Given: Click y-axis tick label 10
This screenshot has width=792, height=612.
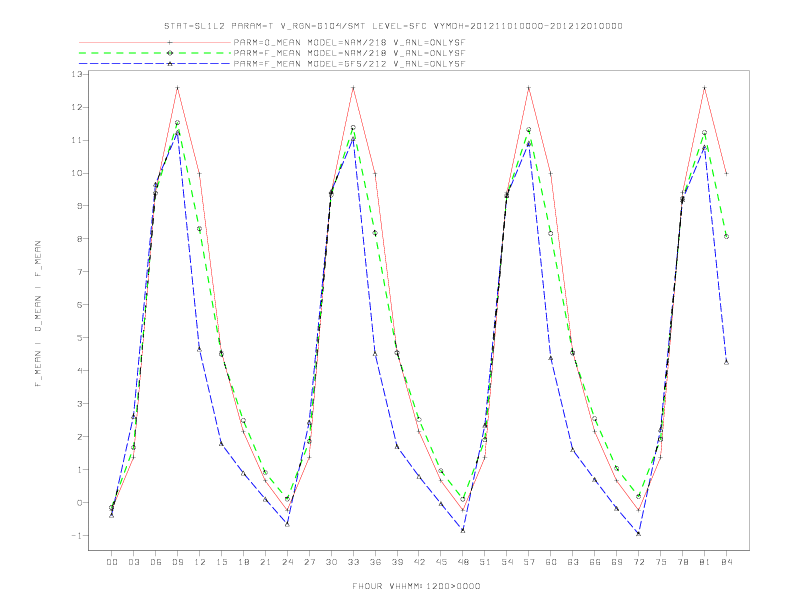Looking at the screenshot, I should tap(77, 173).
